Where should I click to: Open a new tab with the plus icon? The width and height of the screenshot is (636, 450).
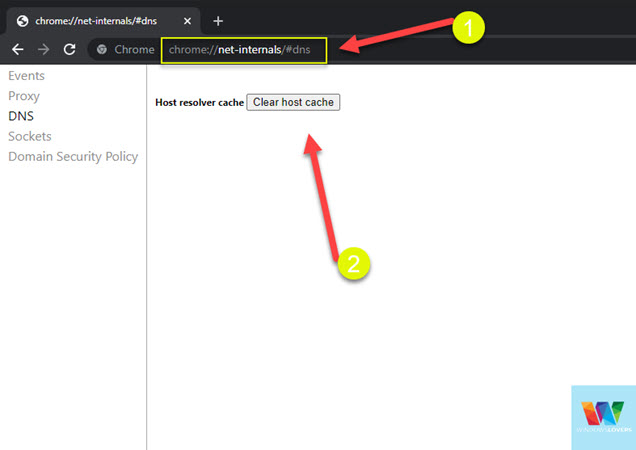[218, 21]
